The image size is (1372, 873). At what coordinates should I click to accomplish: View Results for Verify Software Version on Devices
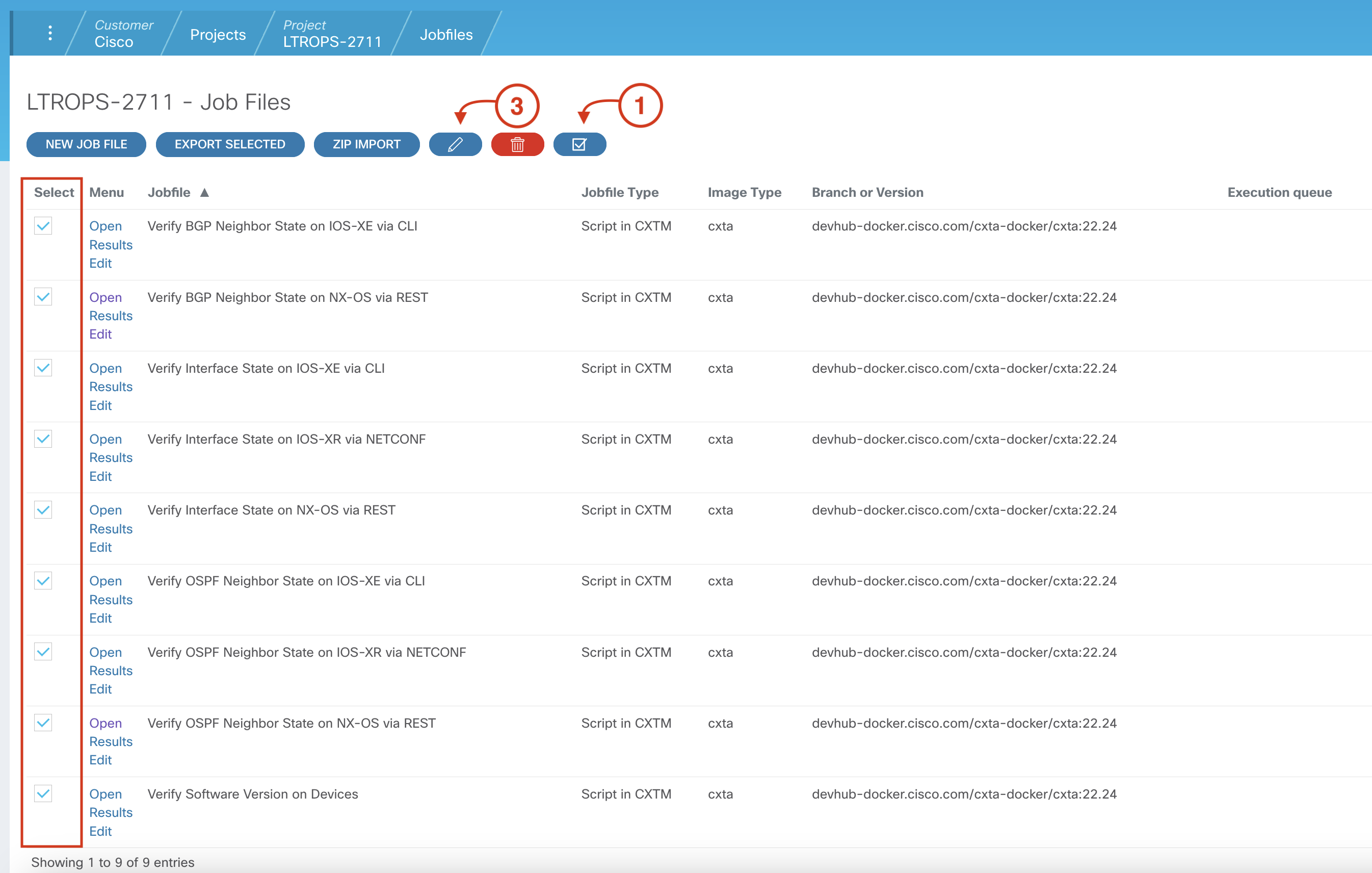pyautogui.click(x=111, y=812)
